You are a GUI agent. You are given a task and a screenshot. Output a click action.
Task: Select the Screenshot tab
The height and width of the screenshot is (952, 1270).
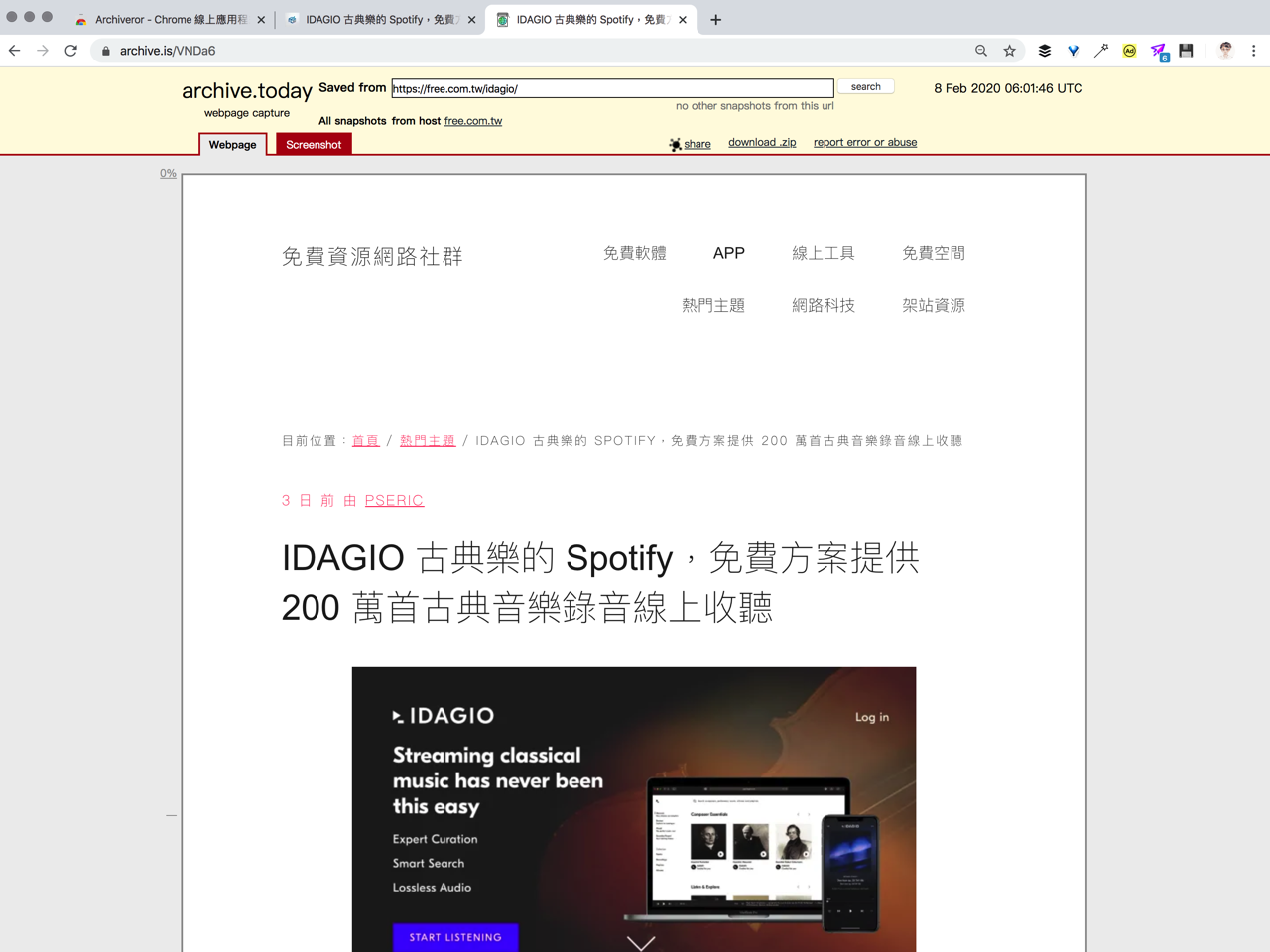[314, 144]
